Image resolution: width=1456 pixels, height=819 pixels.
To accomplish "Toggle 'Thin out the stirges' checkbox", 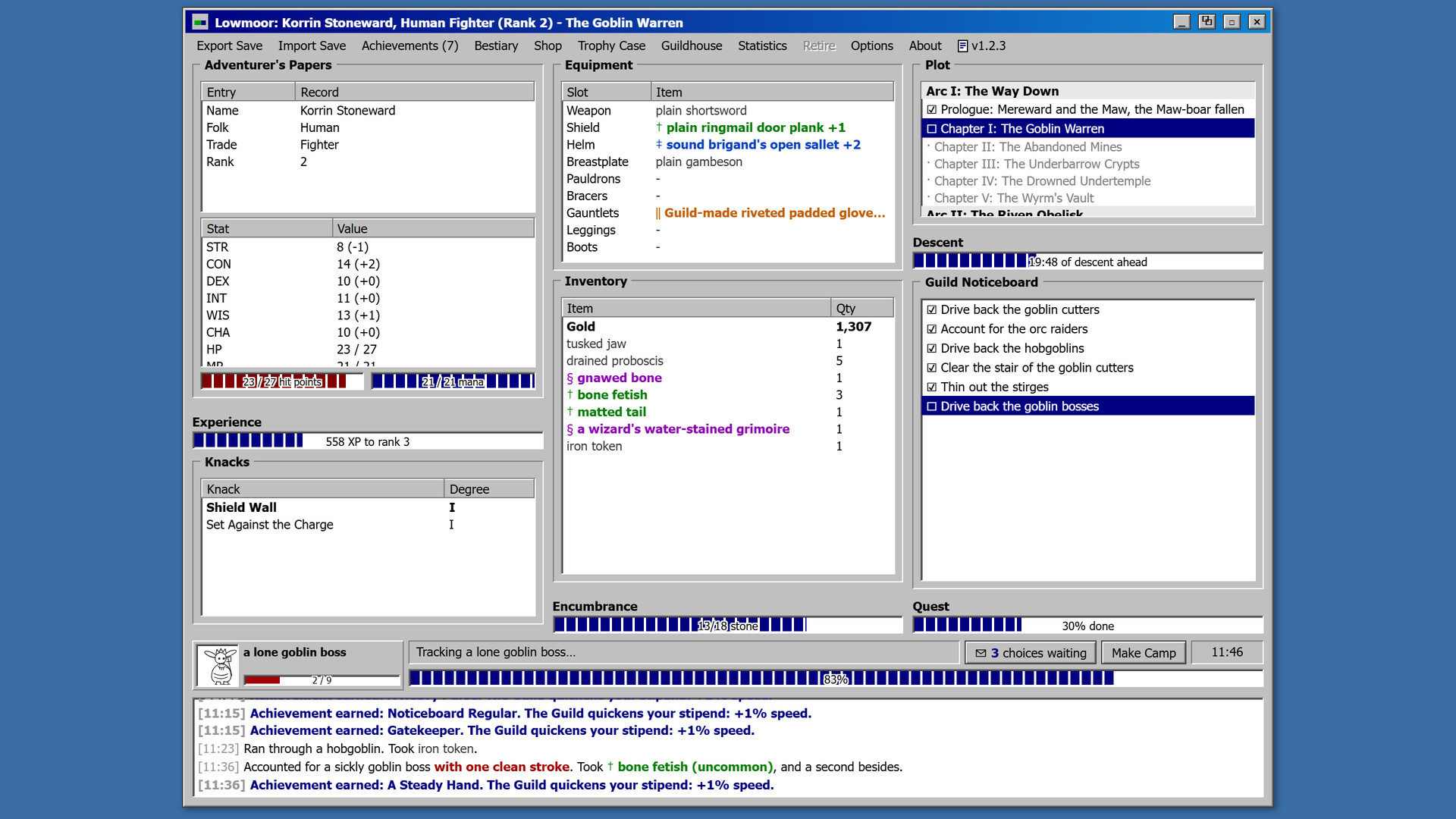I will pyautogui.click(x=931, y=388).
